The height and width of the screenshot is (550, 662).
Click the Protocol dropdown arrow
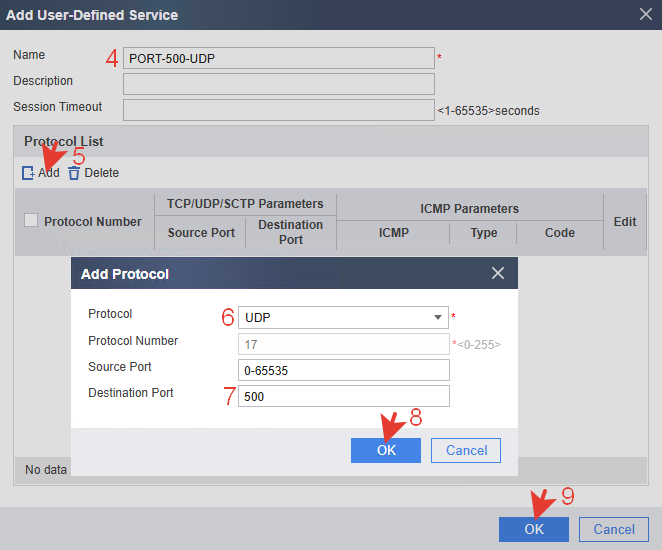coord(438,317)
